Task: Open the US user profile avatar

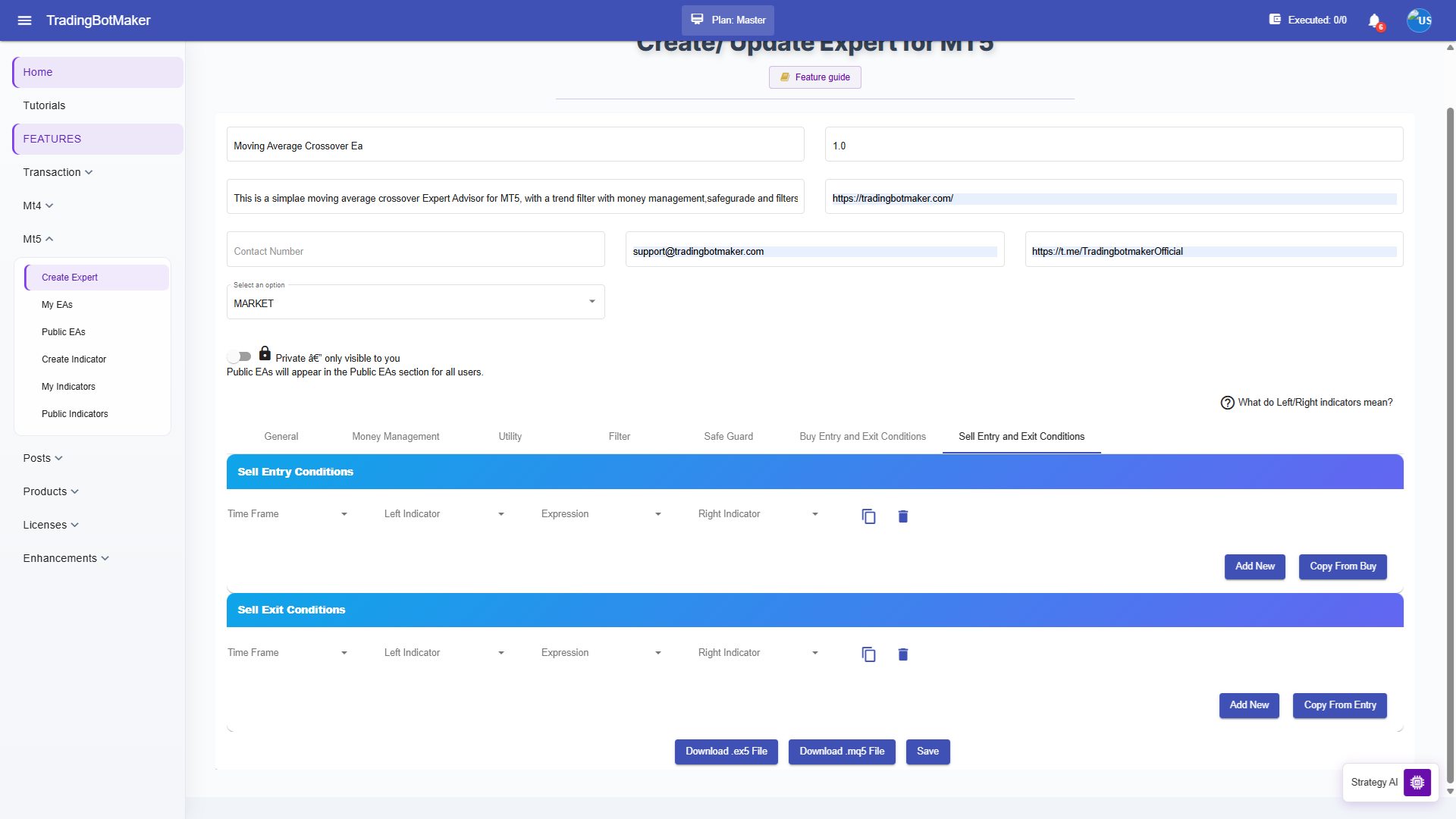Action: click(1420, 20)
